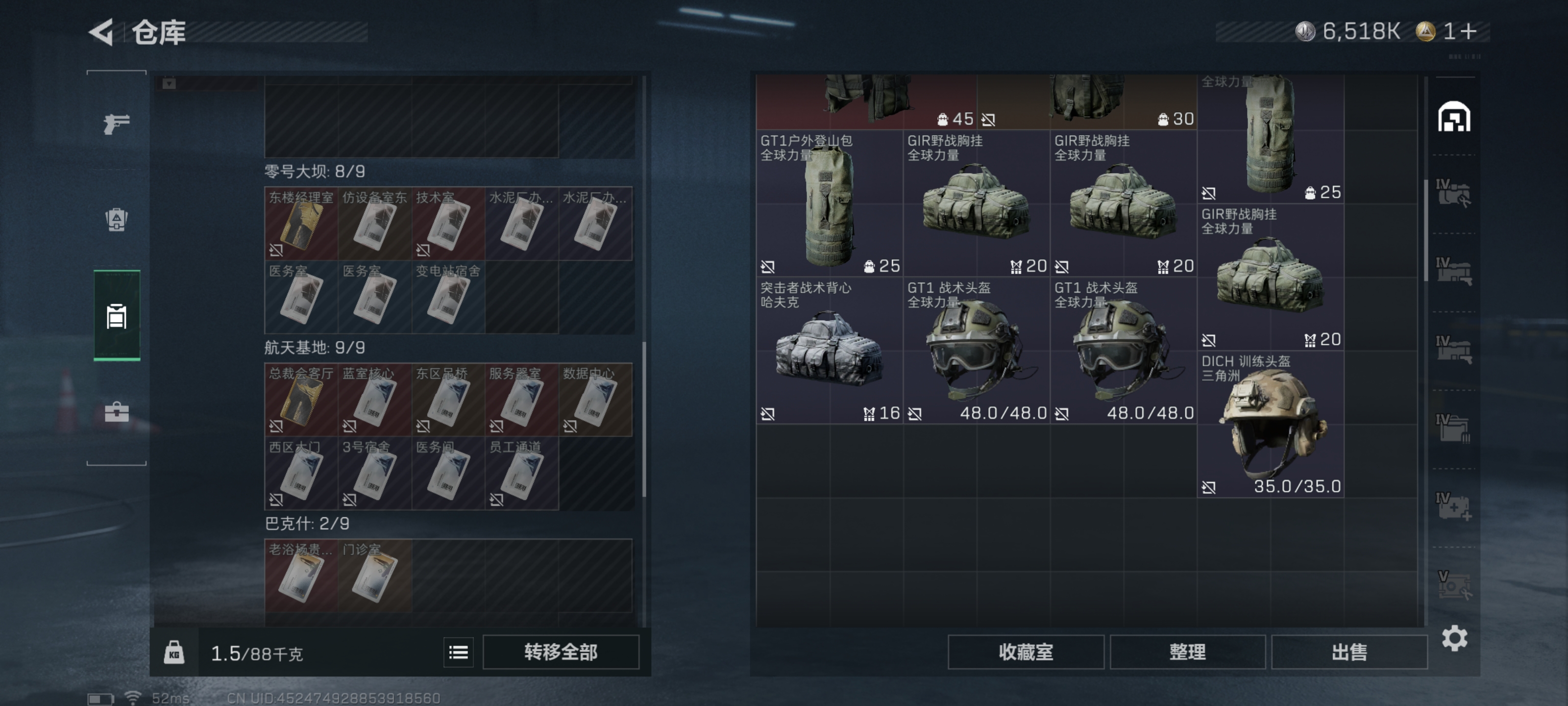The height and width of the screenshot is (706, 1568).
Task: Click the list view icon beside 转移全部
Action: [x=458, y=653]
